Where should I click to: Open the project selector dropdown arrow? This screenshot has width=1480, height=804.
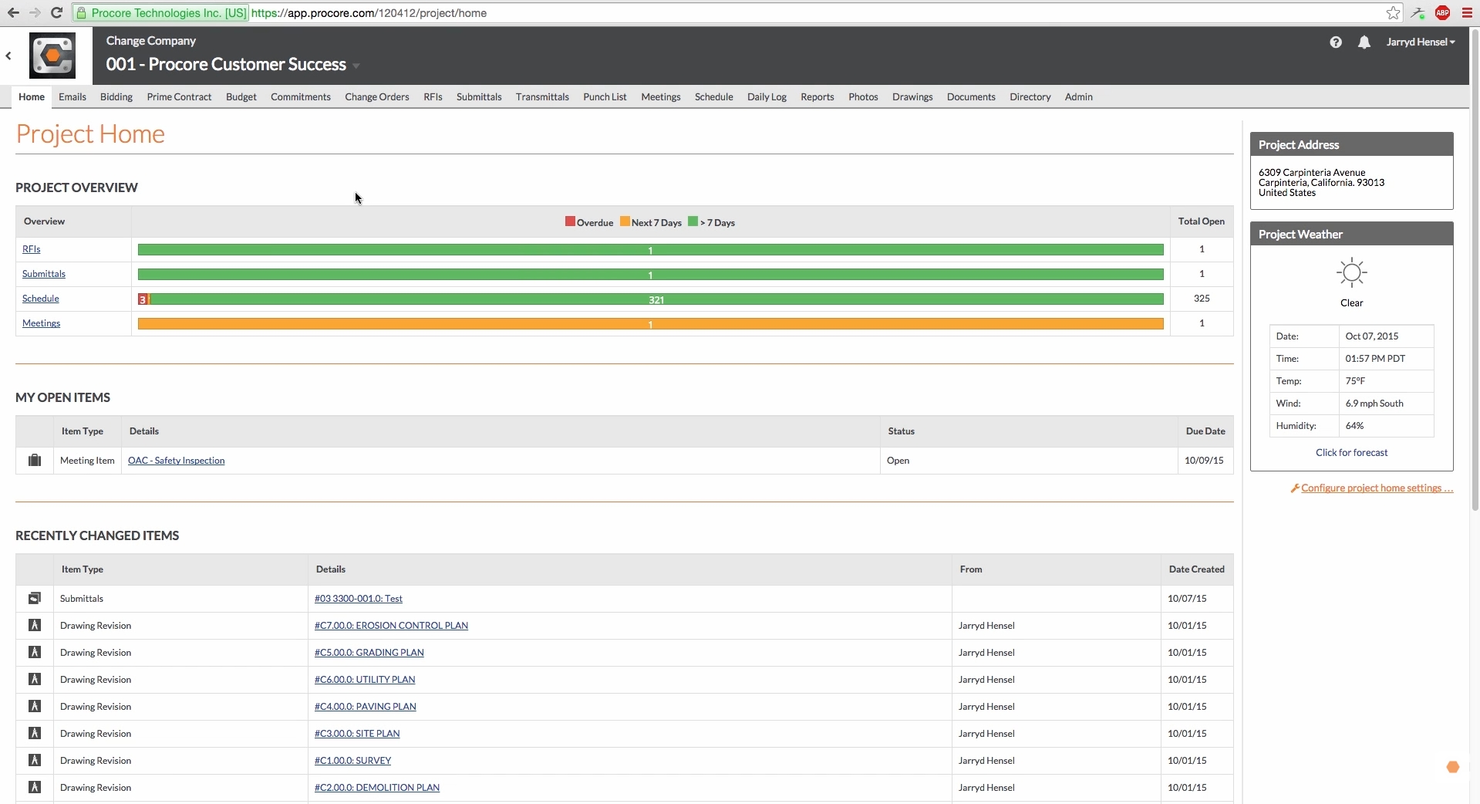tap(355, 64)
